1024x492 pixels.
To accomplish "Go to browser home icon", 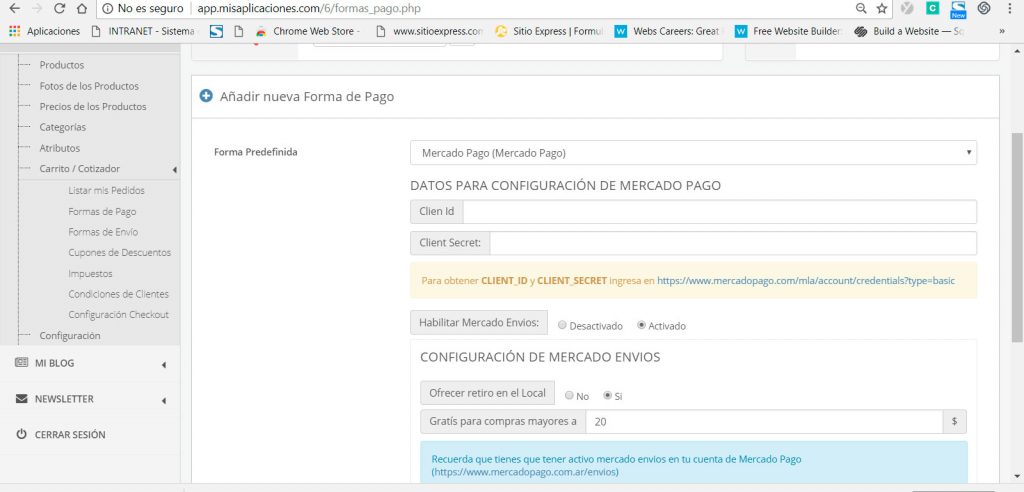I will (82, 8).
